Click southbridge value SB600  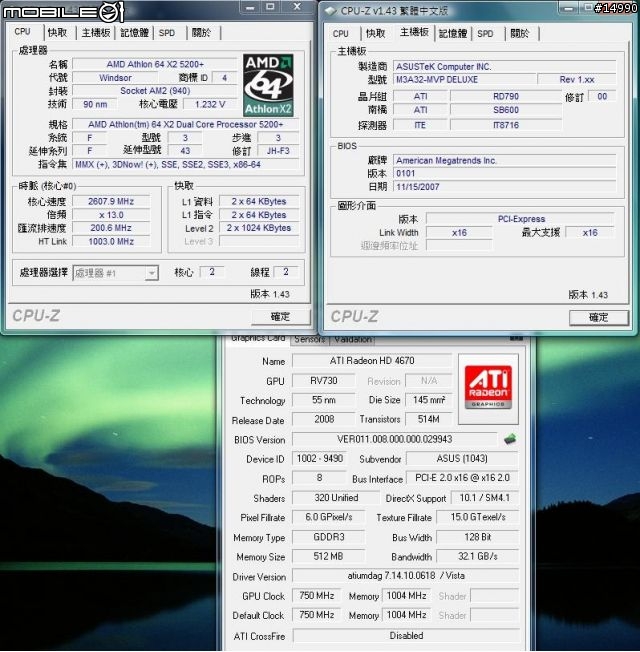[x=506, y=110]
